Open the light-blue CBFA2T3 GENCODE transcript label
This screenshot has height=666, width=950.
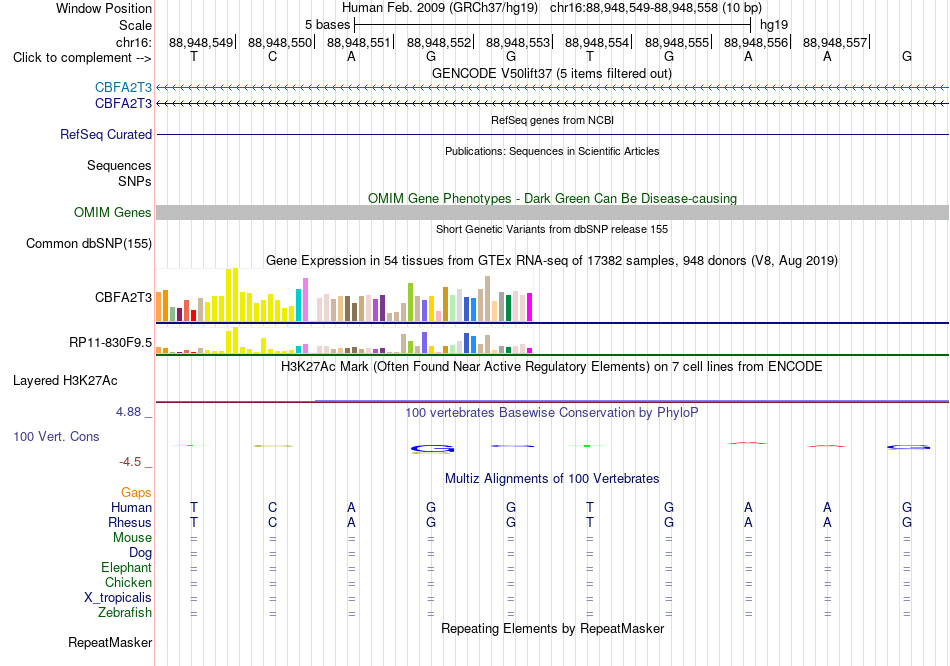[123, 87]
